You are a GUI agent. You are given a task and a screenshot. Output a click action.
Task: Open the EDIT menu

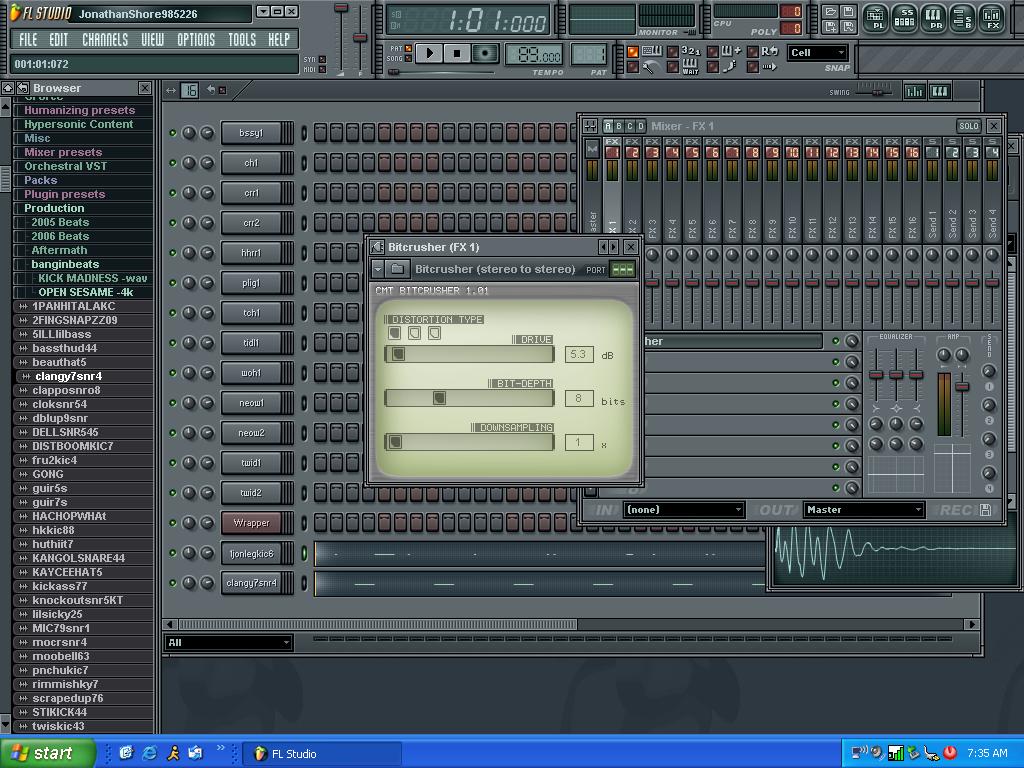tap(59, 40)
